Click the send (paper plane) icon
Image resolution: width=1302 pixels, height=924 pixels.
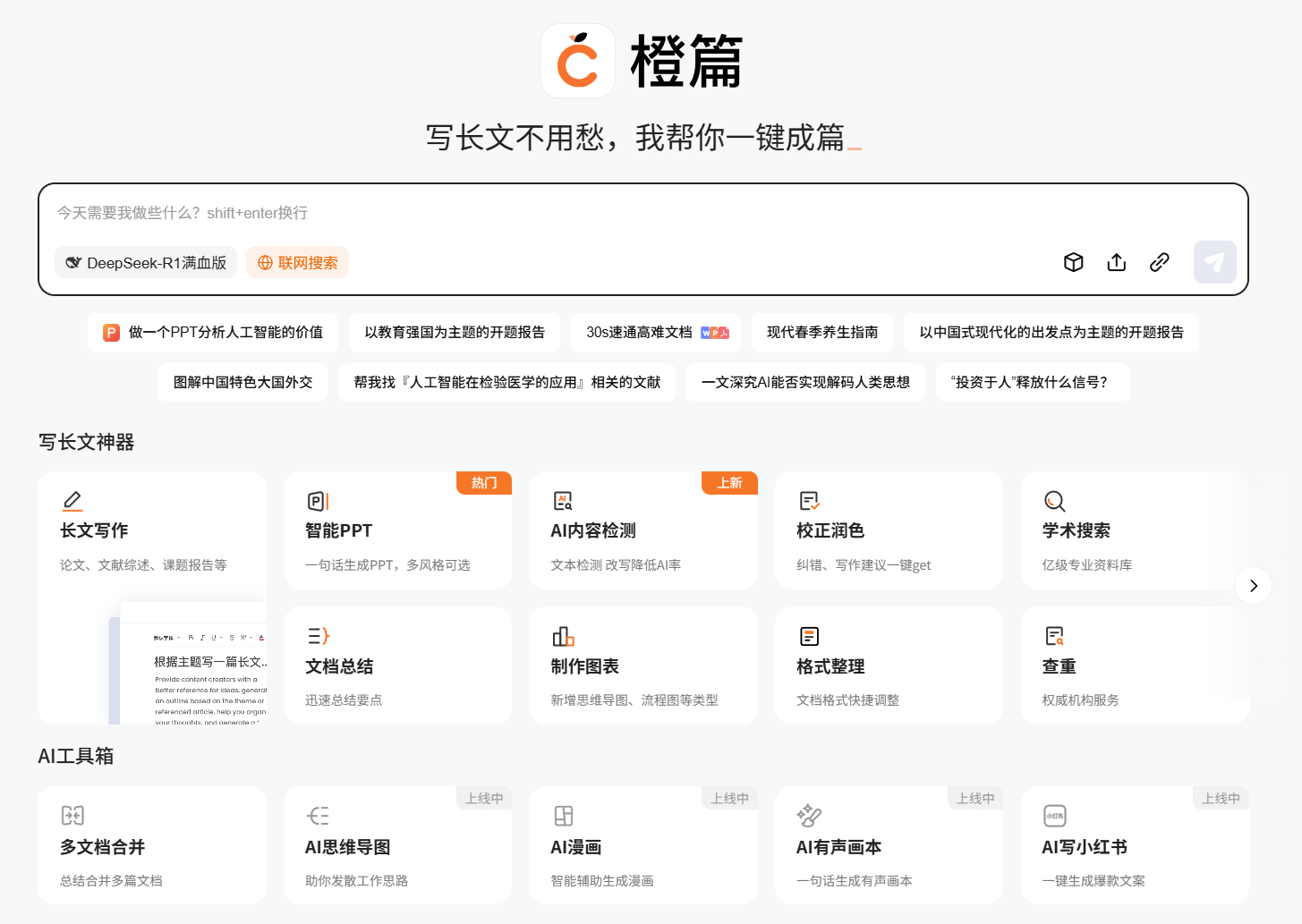pyautogui.click(x=1214, y=261)
